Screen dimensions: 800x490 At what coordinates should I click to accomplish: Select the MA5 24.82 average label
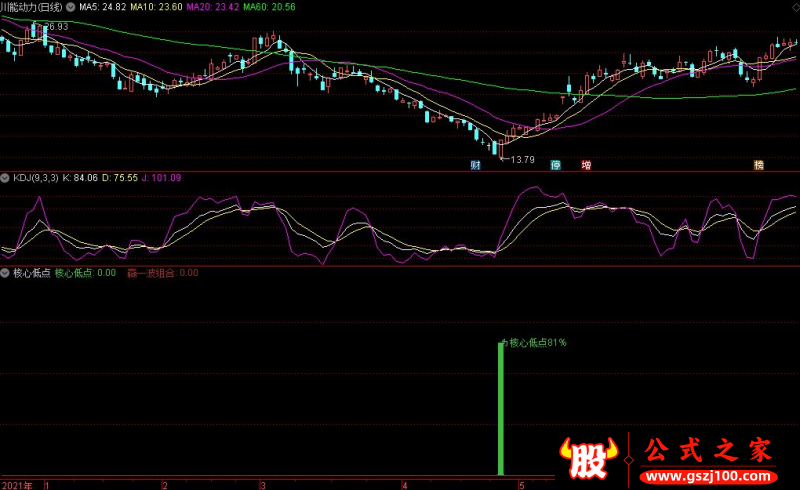[103, 7]
